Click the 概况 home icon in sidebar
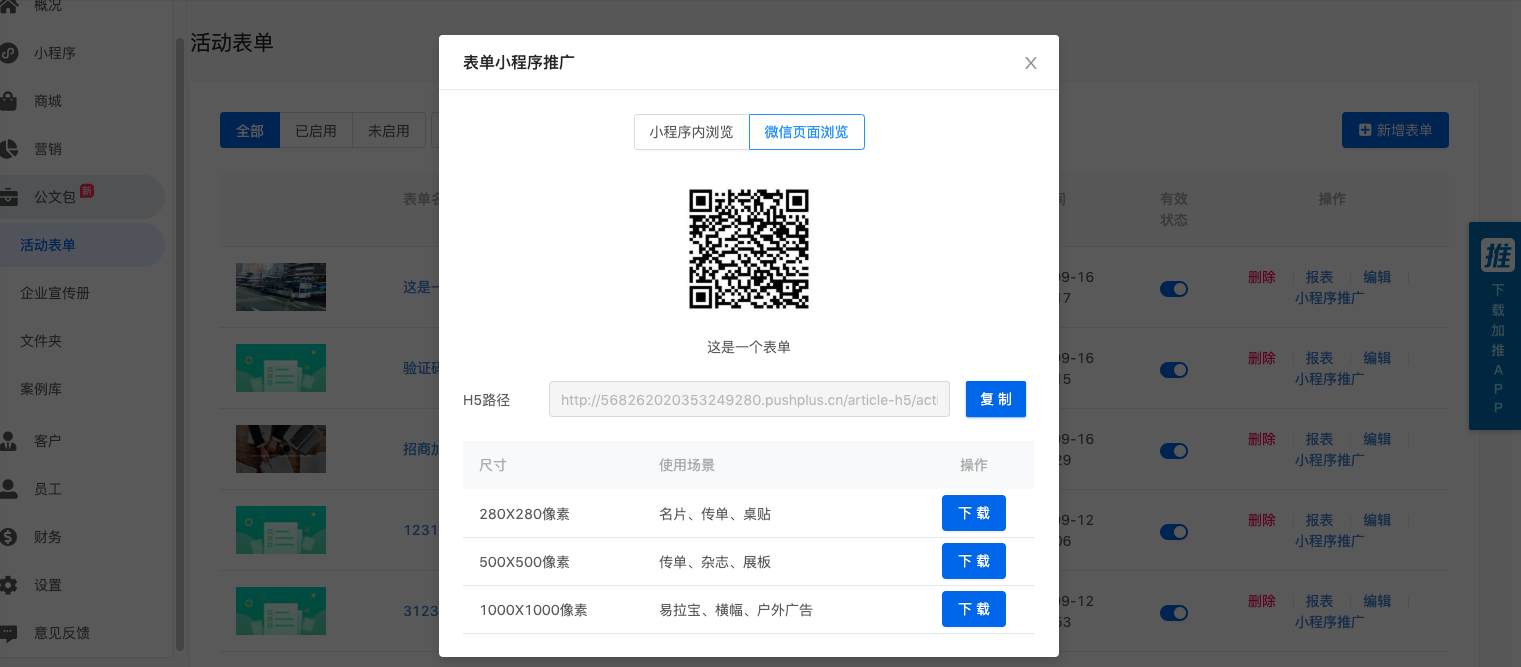1521x667 pixels. click(8, 5)
